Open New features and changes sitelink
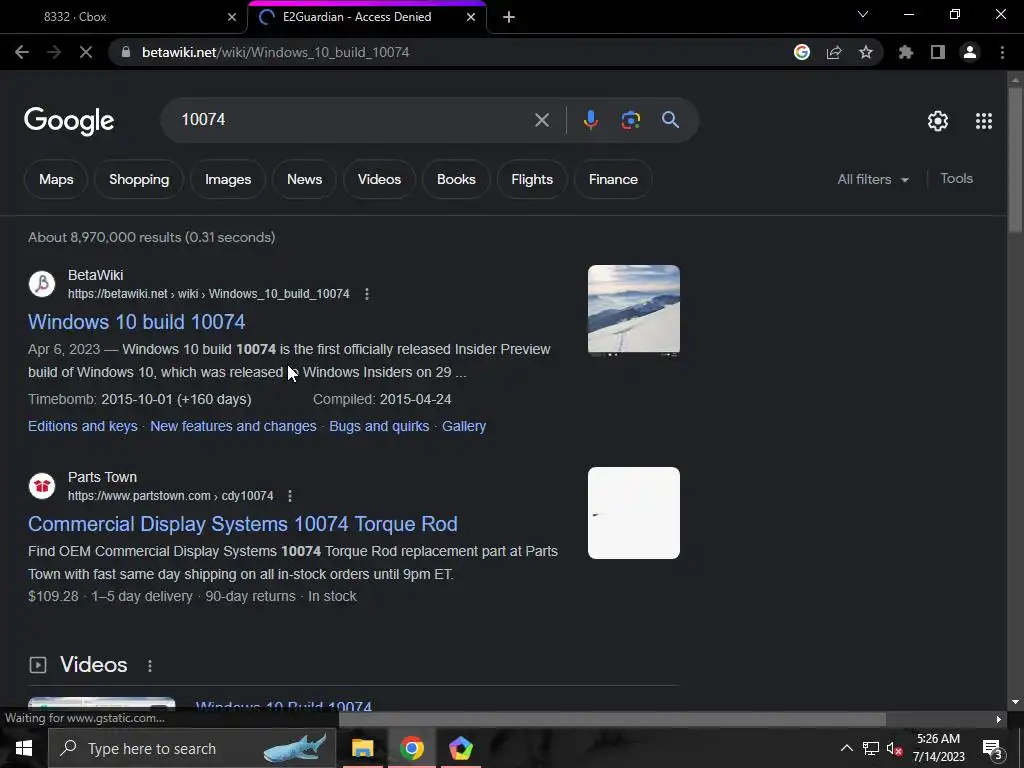 click(233, 426)
